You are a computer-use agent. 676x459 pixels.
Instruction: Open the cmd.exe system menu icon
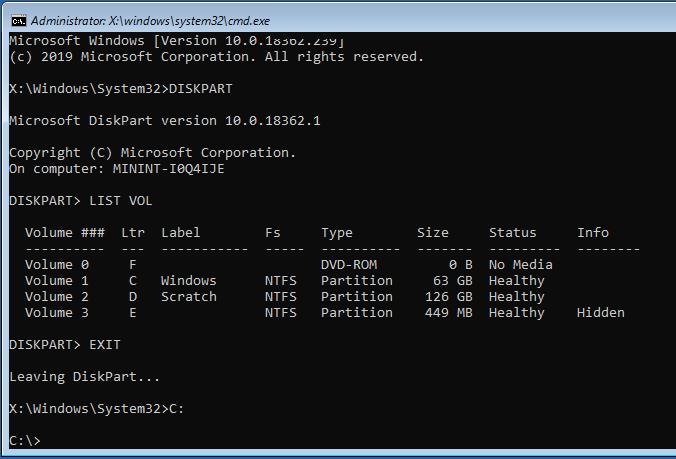click(x=15, y=20)
